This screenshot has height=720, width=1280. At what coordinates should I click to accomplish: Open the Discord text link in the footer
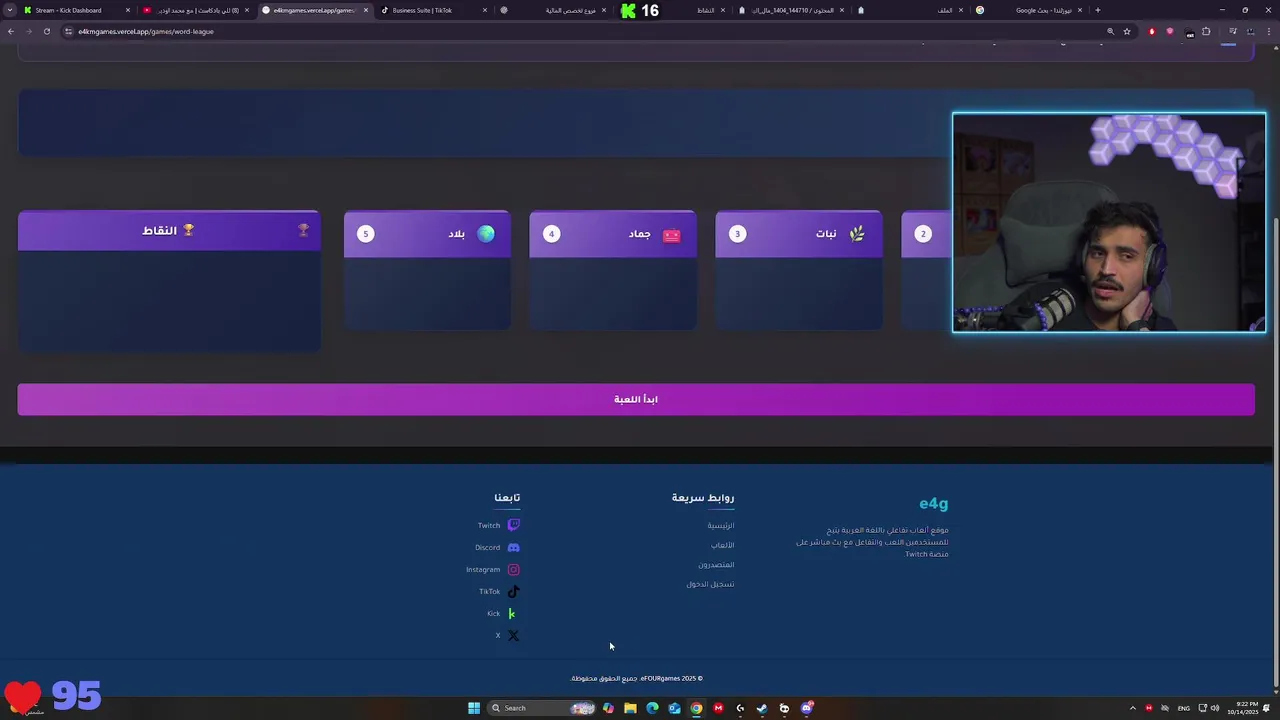pyautogui.click(x=487, y=547)
